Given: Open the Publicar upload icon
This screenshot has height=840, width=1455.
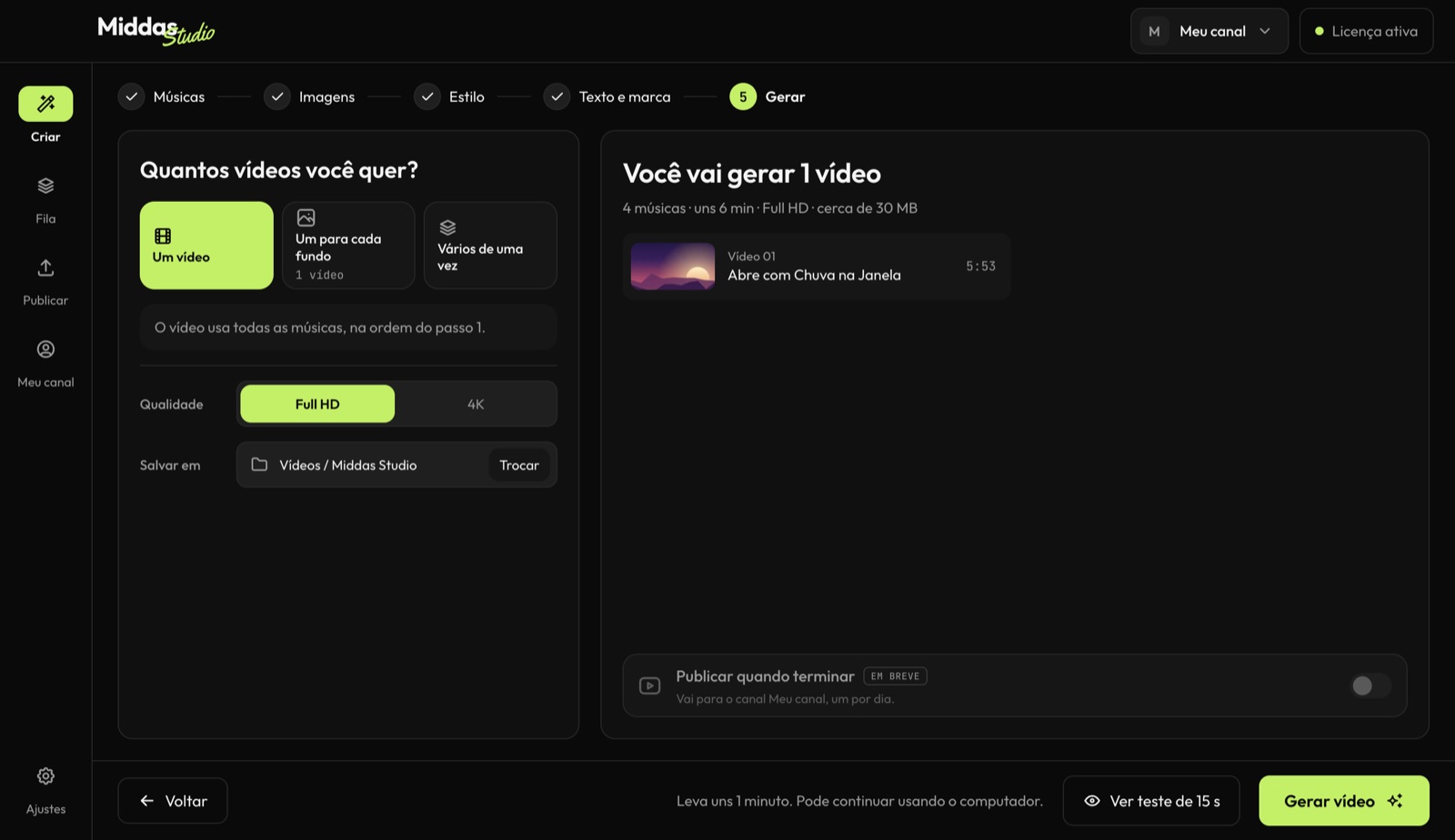Looking at the screenshot, I should [45, 267].
